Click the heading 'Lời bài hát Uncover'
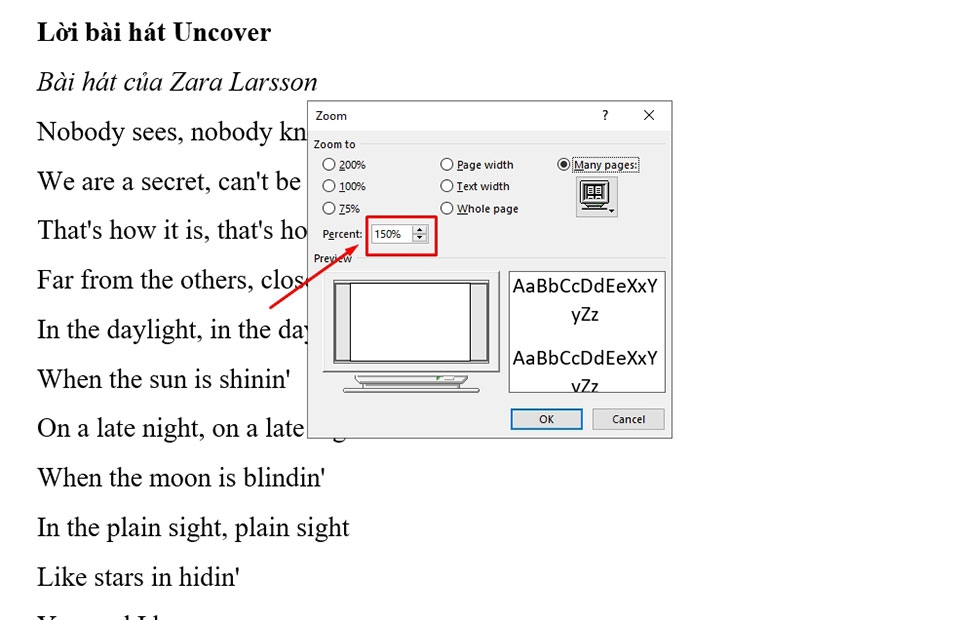 pos(154,32)
